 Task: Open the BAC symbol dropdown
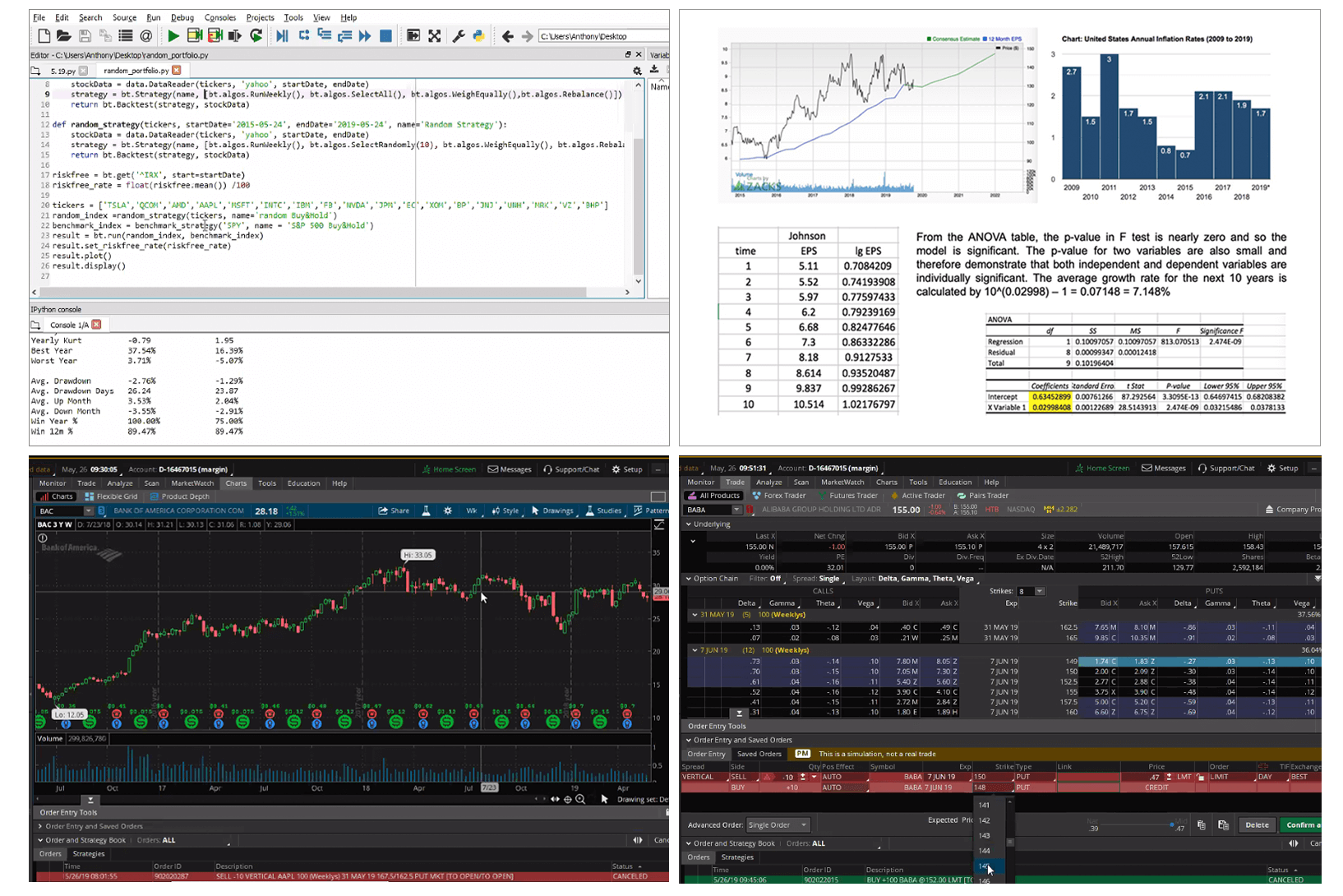click(x=88, y=511)
